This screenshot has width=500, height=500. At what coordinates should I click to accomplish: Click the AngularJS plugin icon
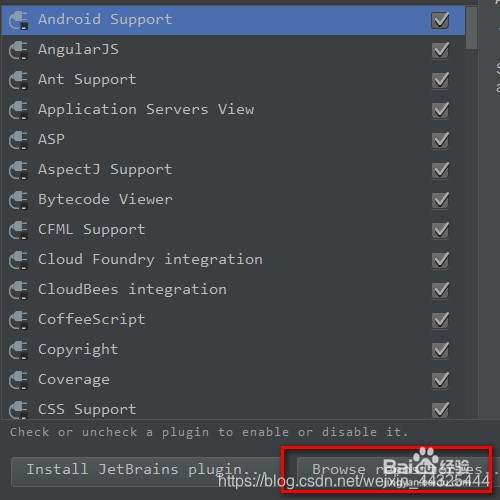[x=19, y=50]
